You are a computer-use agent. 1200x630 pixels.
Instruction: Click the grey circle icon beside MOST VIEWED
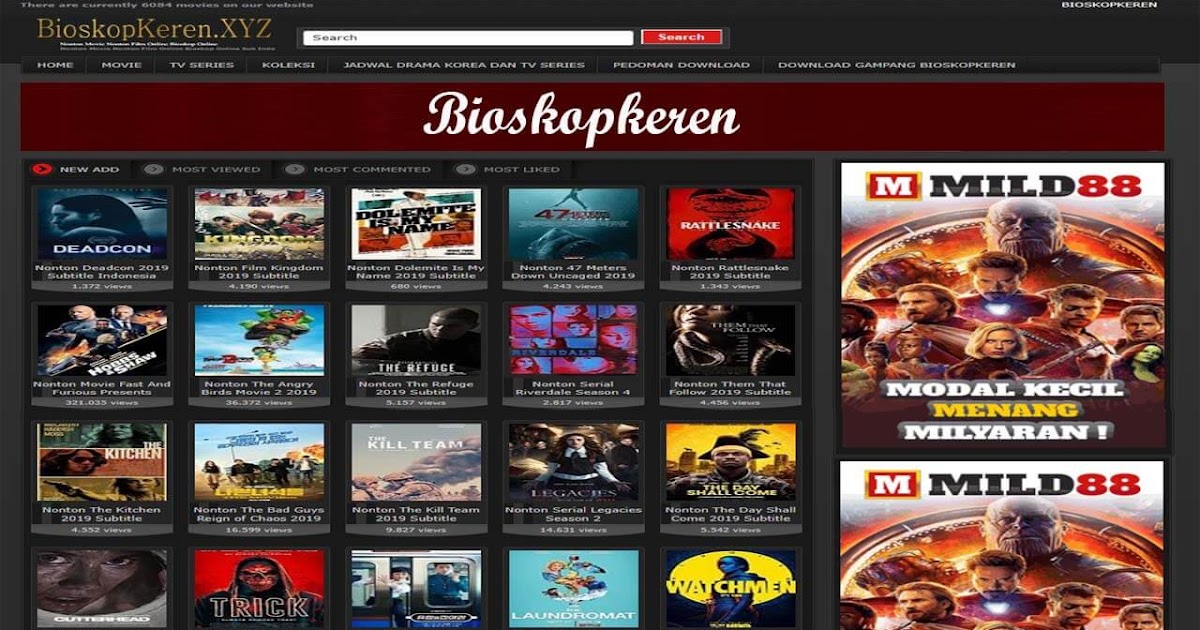pyautogui.click(x=153, y=169)
